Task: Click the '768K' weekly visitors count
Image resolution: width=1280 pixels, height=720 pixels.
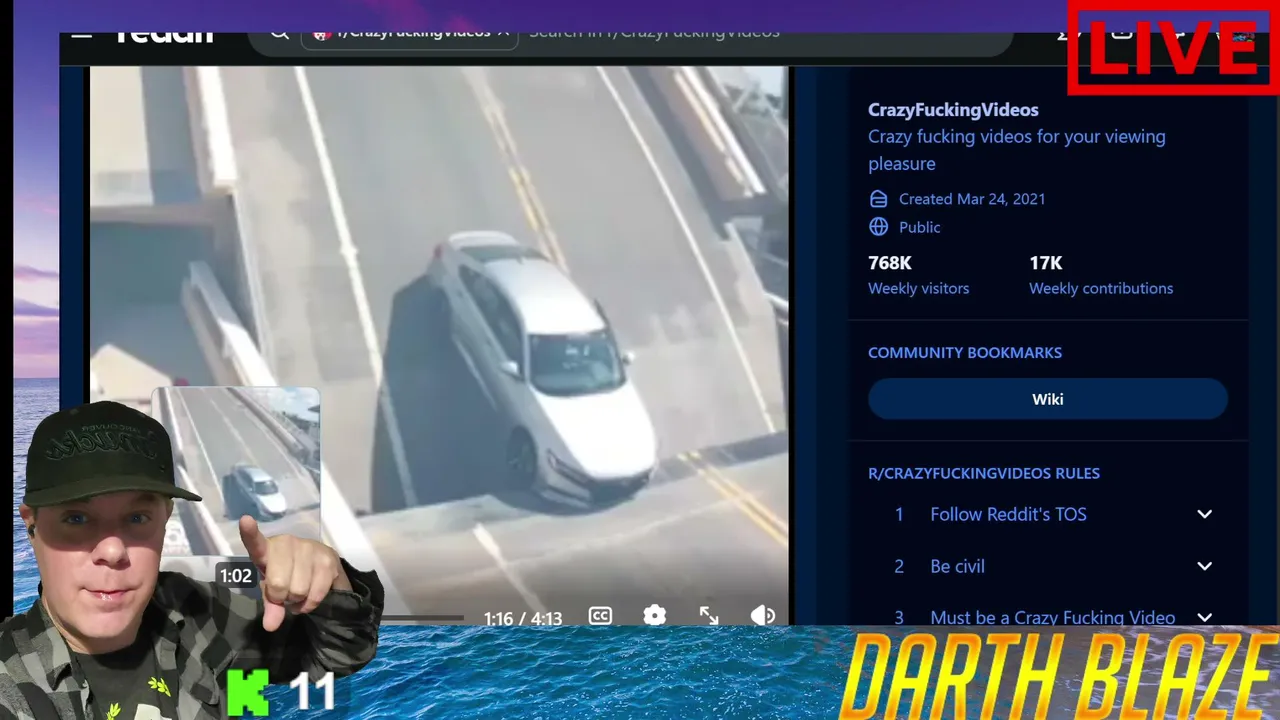Action: point(890,263)
